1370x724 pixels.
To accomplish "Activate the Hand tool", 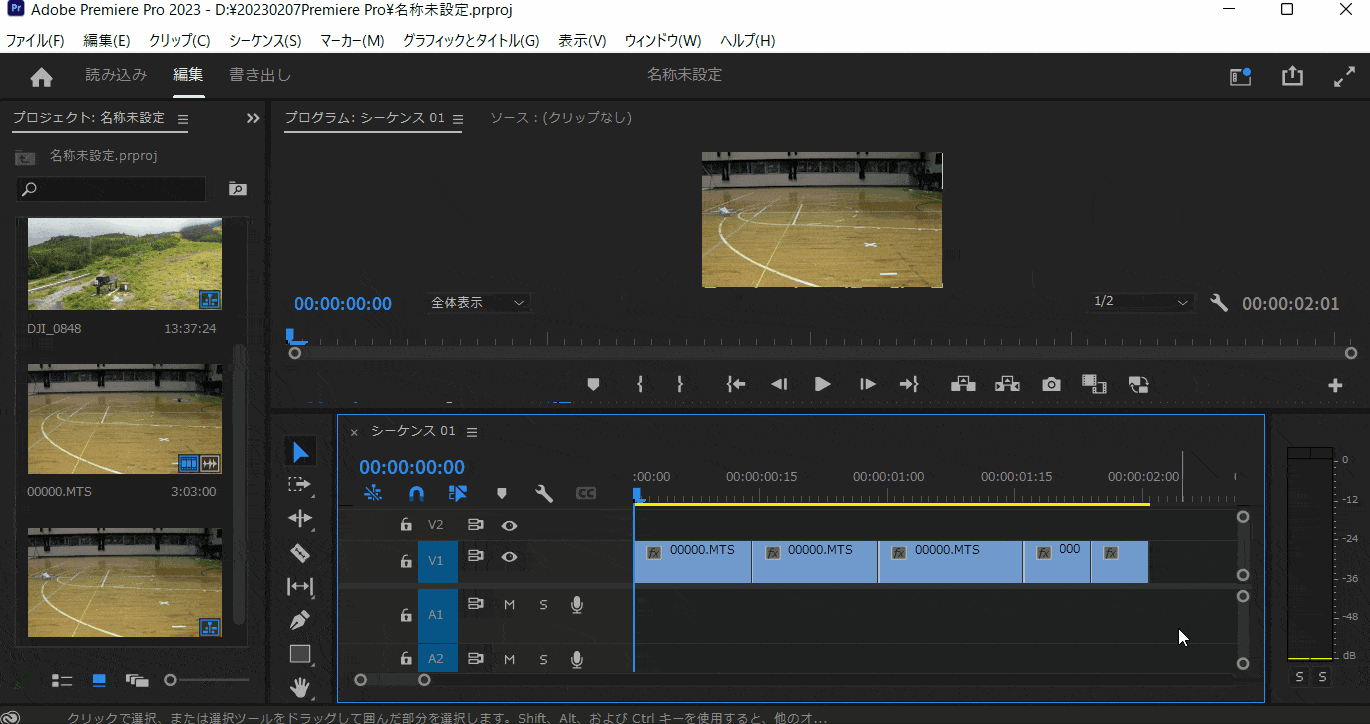I will 301,689.
